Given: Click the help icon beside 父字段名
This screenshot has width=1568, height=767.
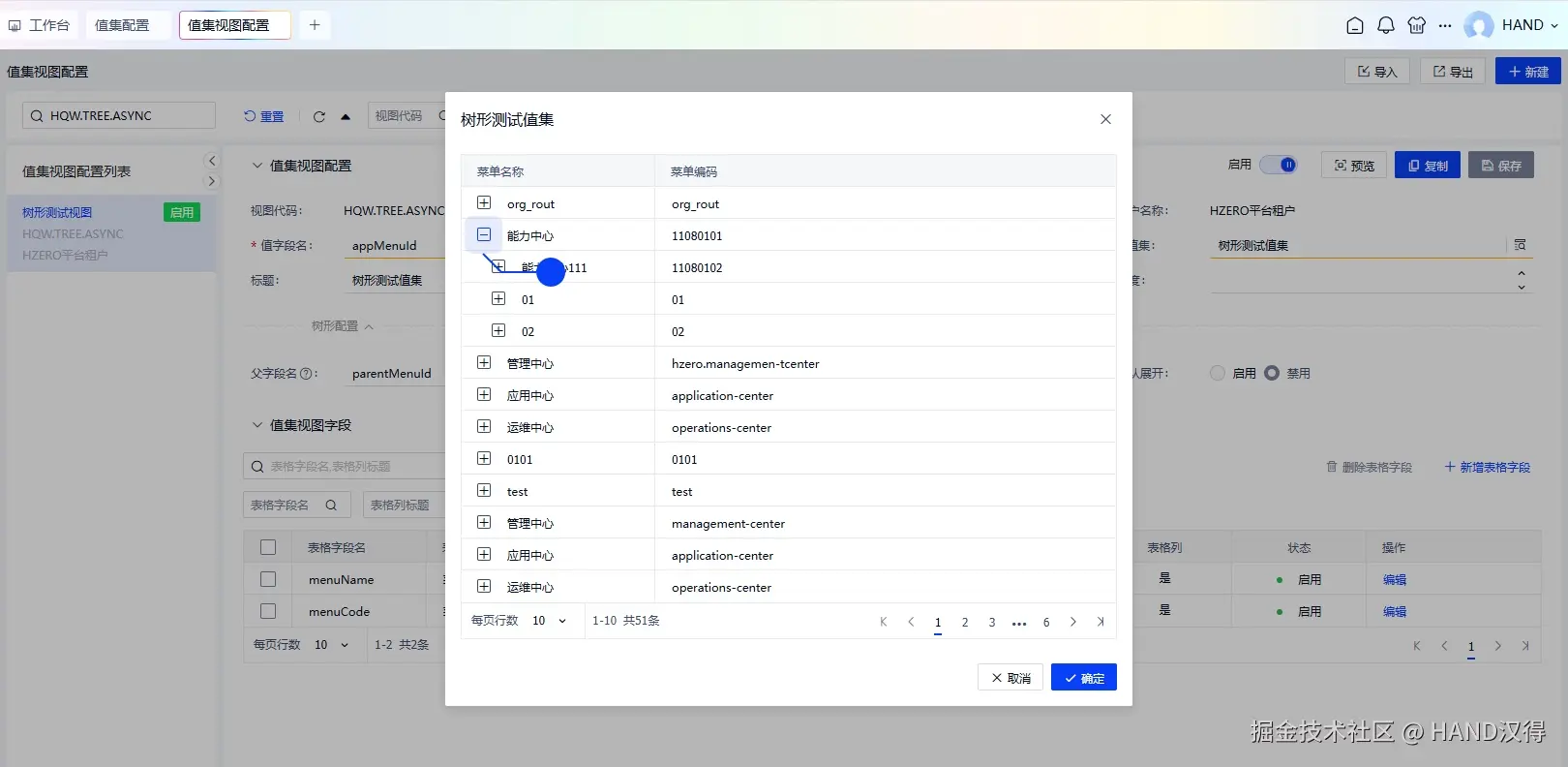Looking at the screenshot, I should pyautogui.click(x=307, y=374).
